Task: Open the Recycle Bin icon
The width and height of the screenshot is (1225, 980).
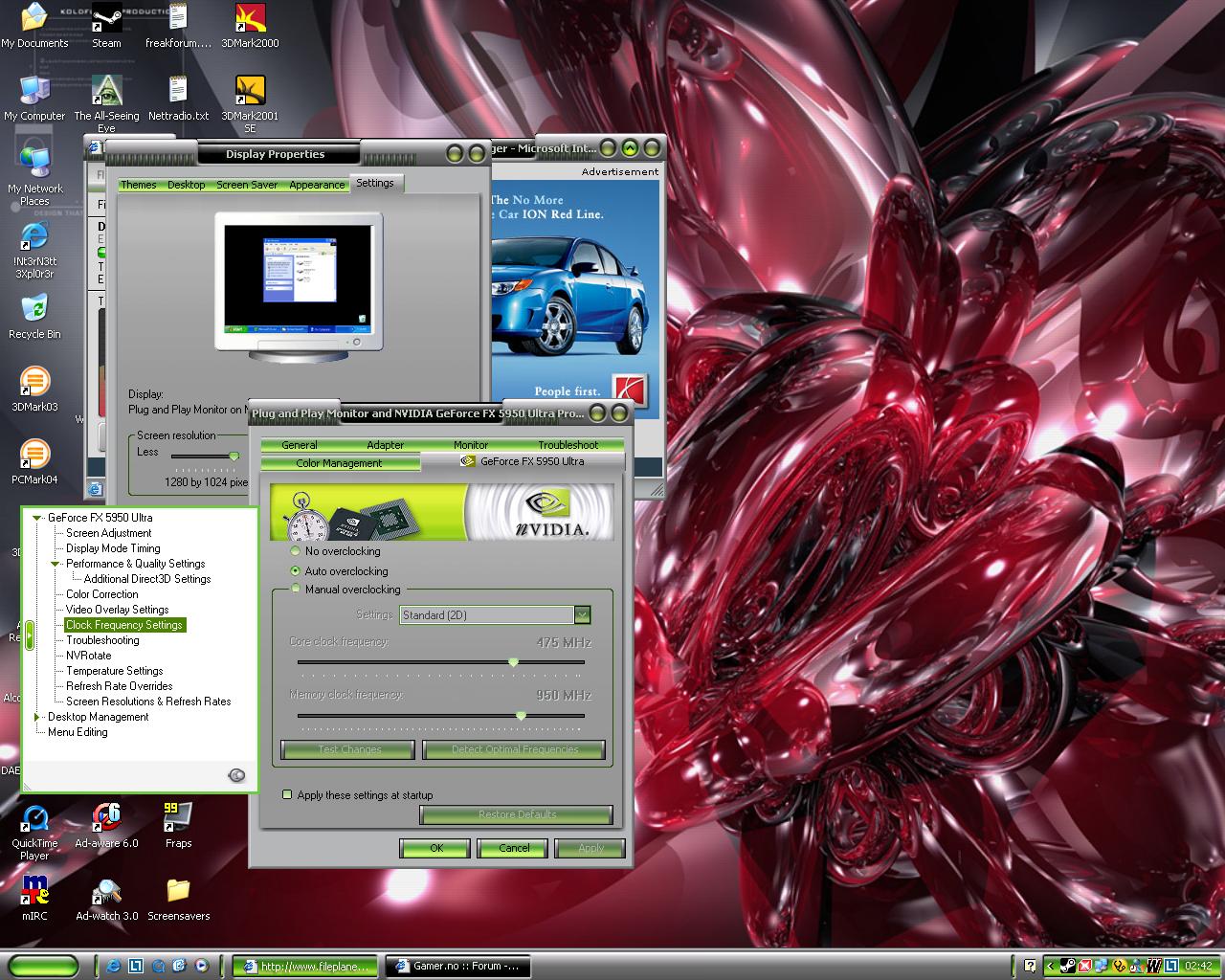Action: click(34, 317)
